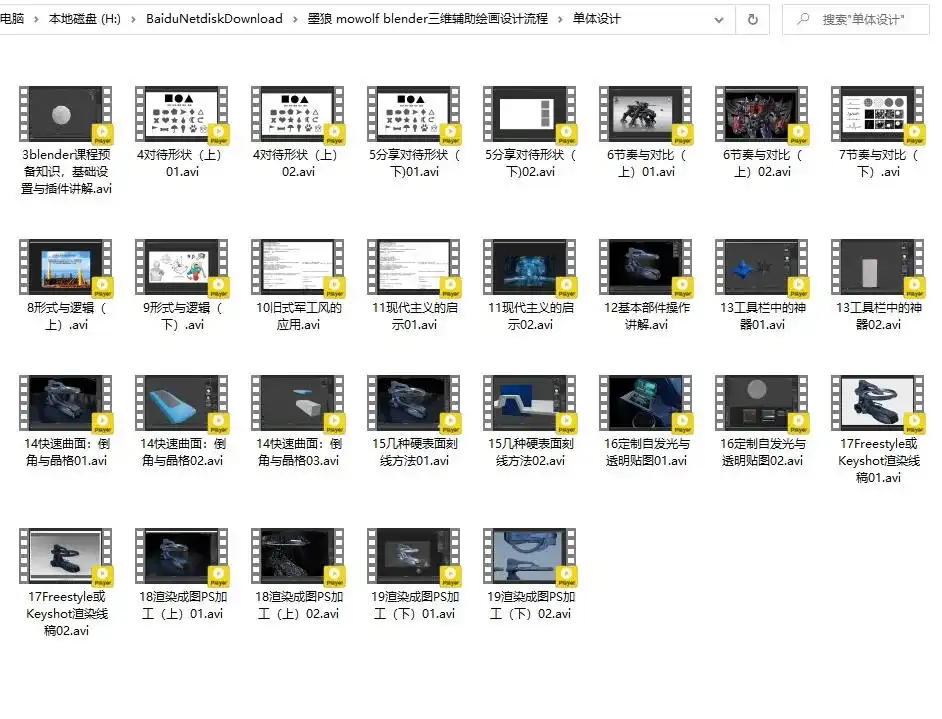Click the Player icon on 8形式与逻辑（上）.avi

(x=100, y=287)
